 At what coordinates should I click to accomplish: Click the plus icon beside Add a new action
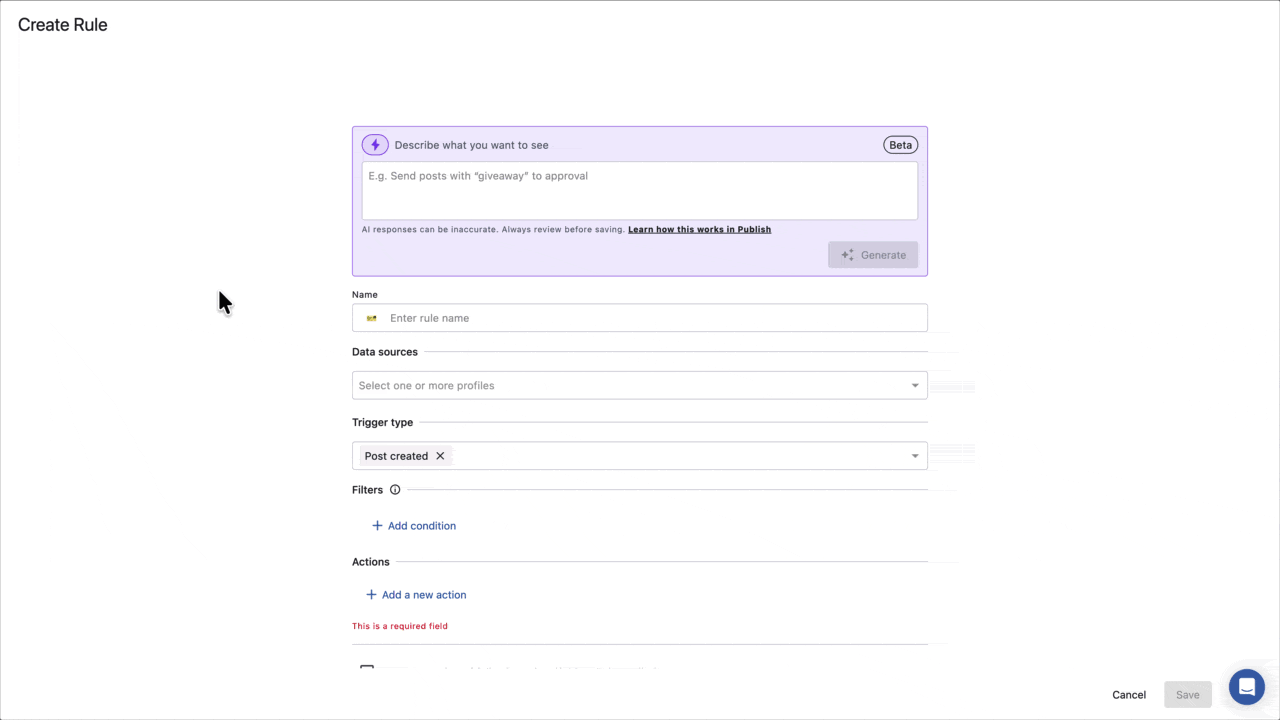371,595
